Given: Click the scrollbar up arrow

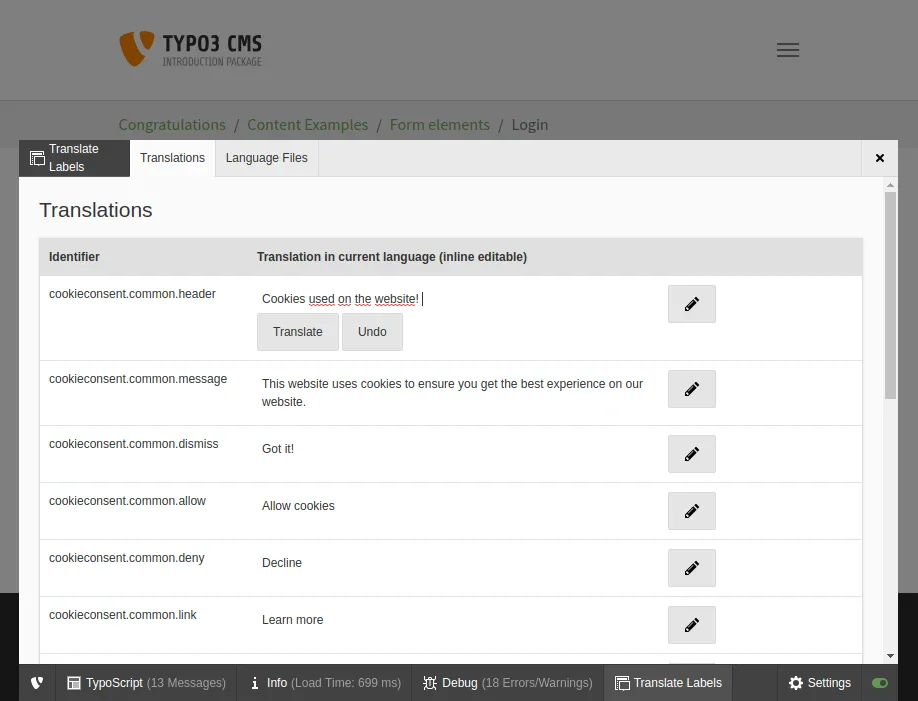Looking at the screenshot, I should pos(890,185).
